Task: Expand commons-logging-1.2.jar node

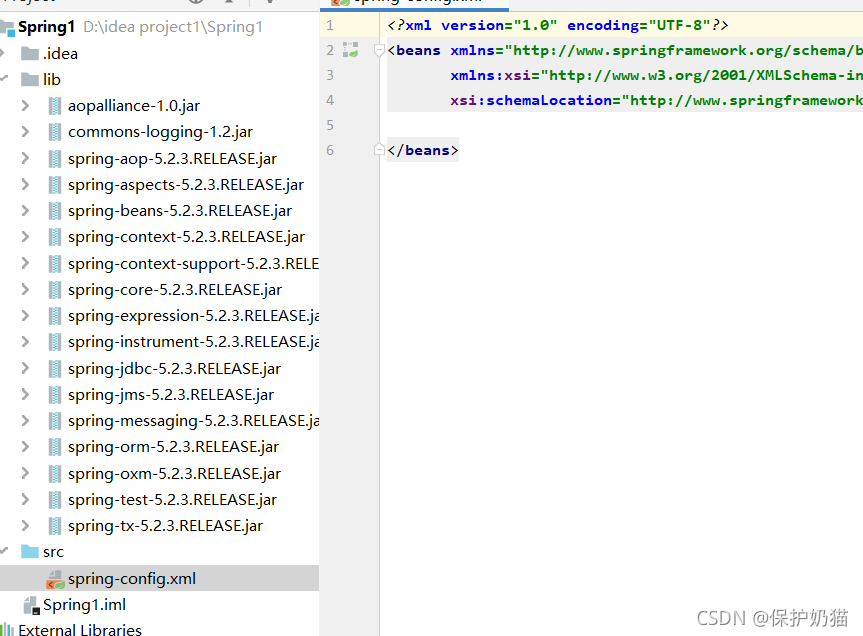Action: click(25, 131)
